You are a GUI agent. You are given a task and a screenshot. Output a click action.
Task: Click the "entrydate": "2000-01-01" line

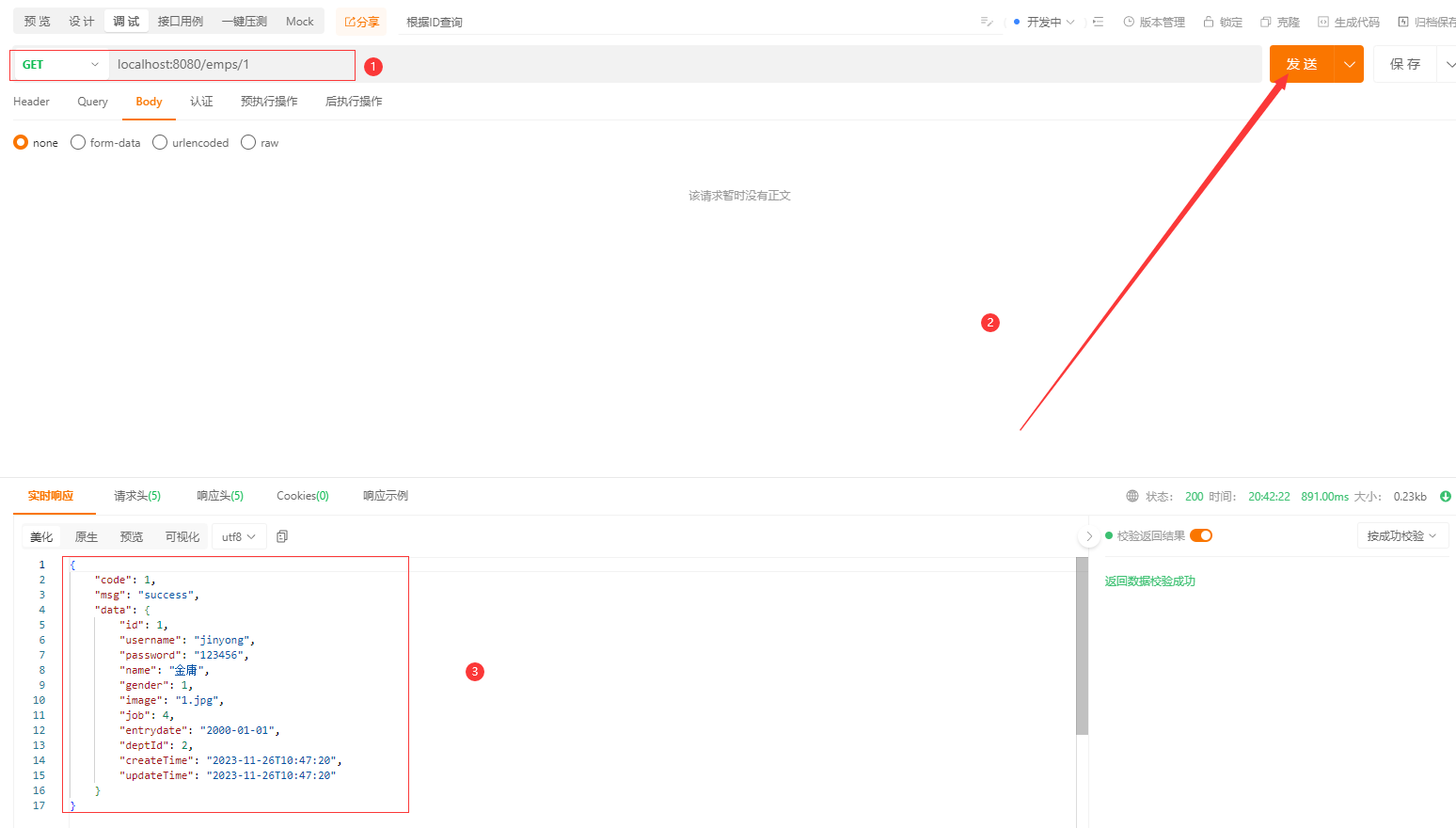pyautogui.click(x=199, y=730)
